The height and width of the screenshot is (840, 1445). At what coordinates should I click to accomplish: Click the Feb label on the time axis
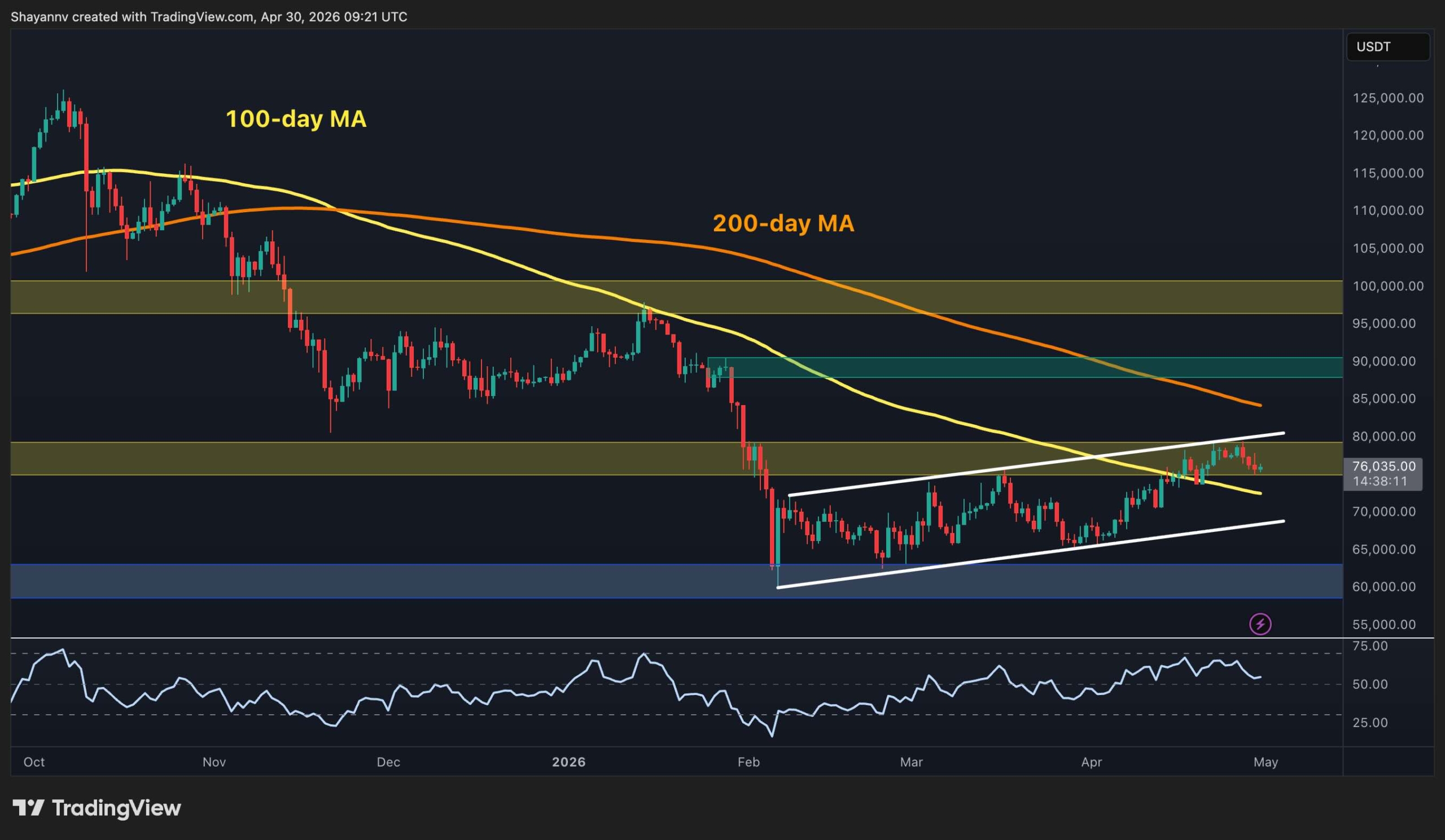pyautogui.click(x=749, y=763)
